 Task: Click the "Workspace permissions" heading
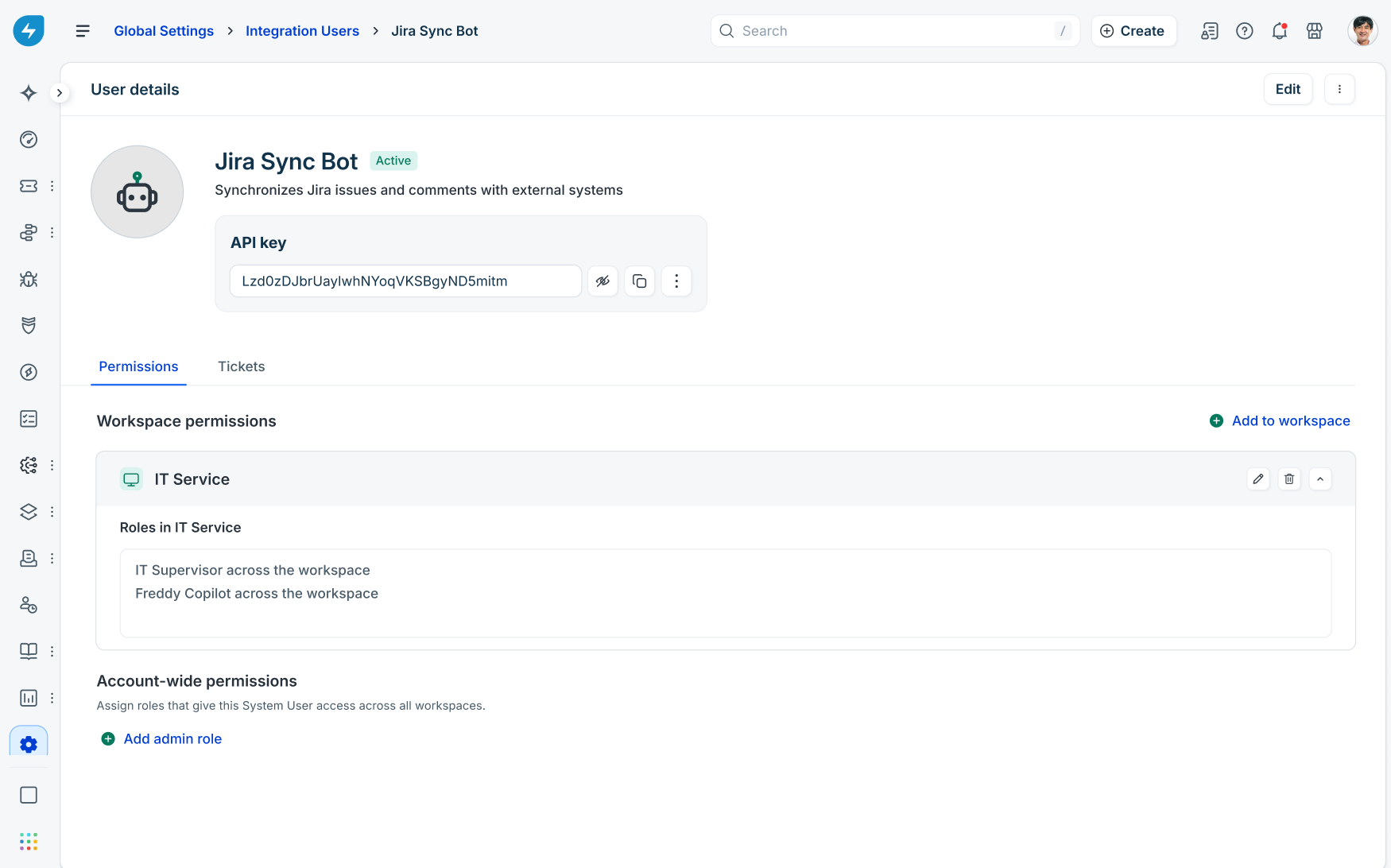coord(187,421)
